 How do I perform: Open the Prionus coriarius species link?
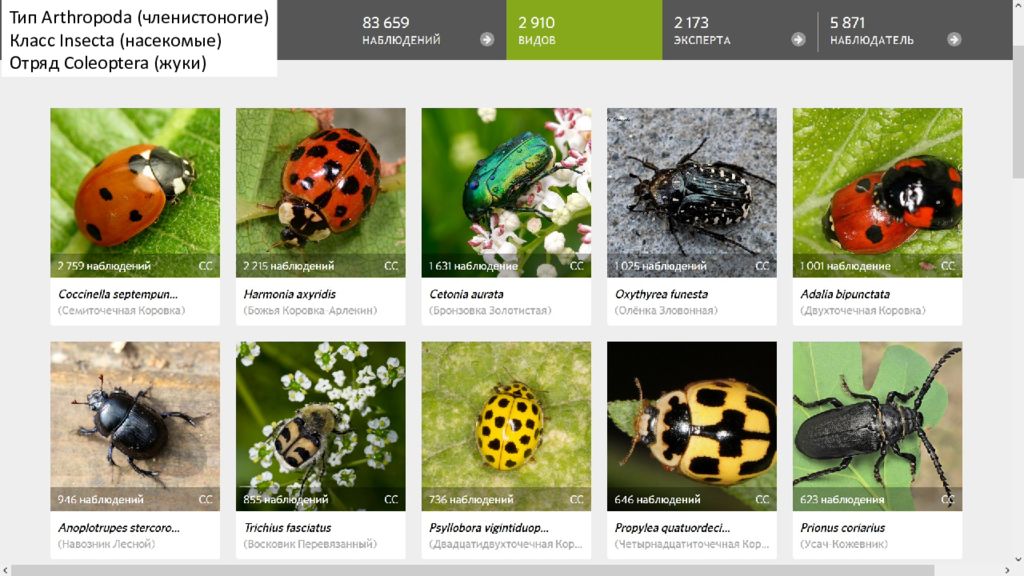(842, 528)
